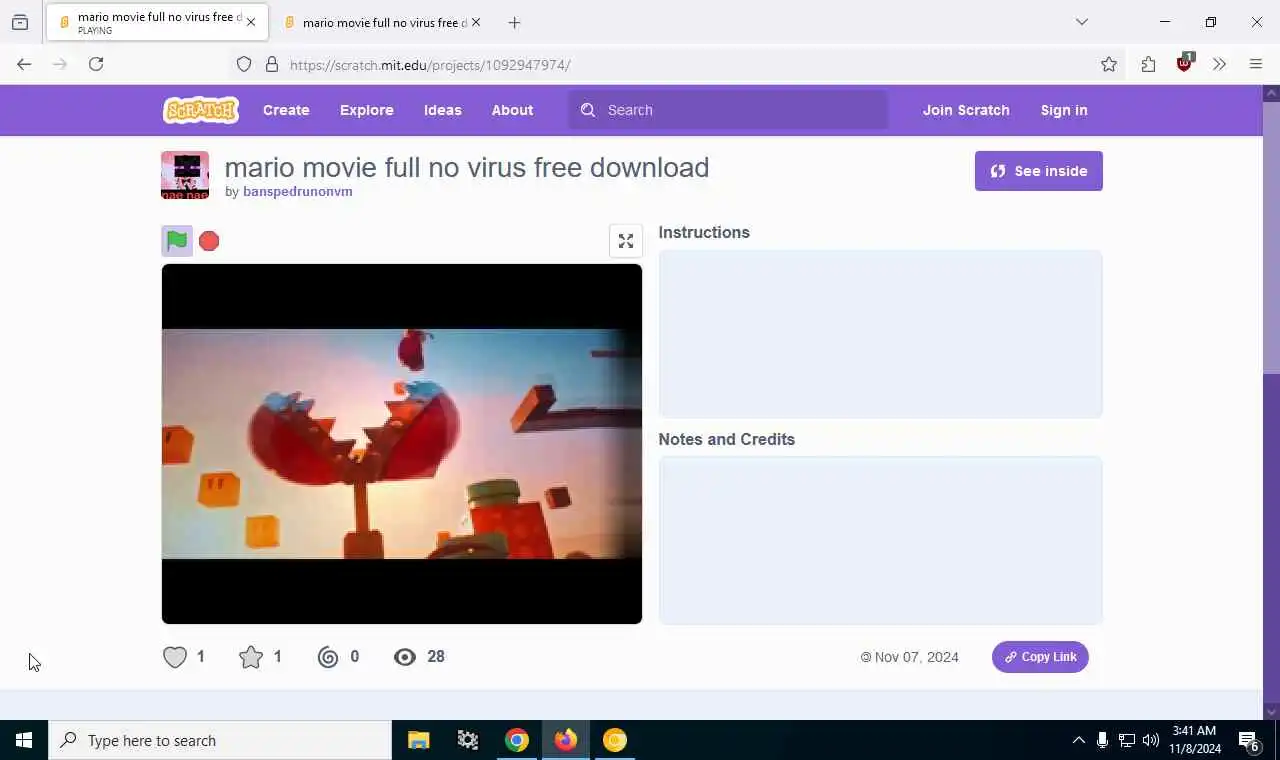Open Firefox application hamburger menu

(x=1256, y=64)
